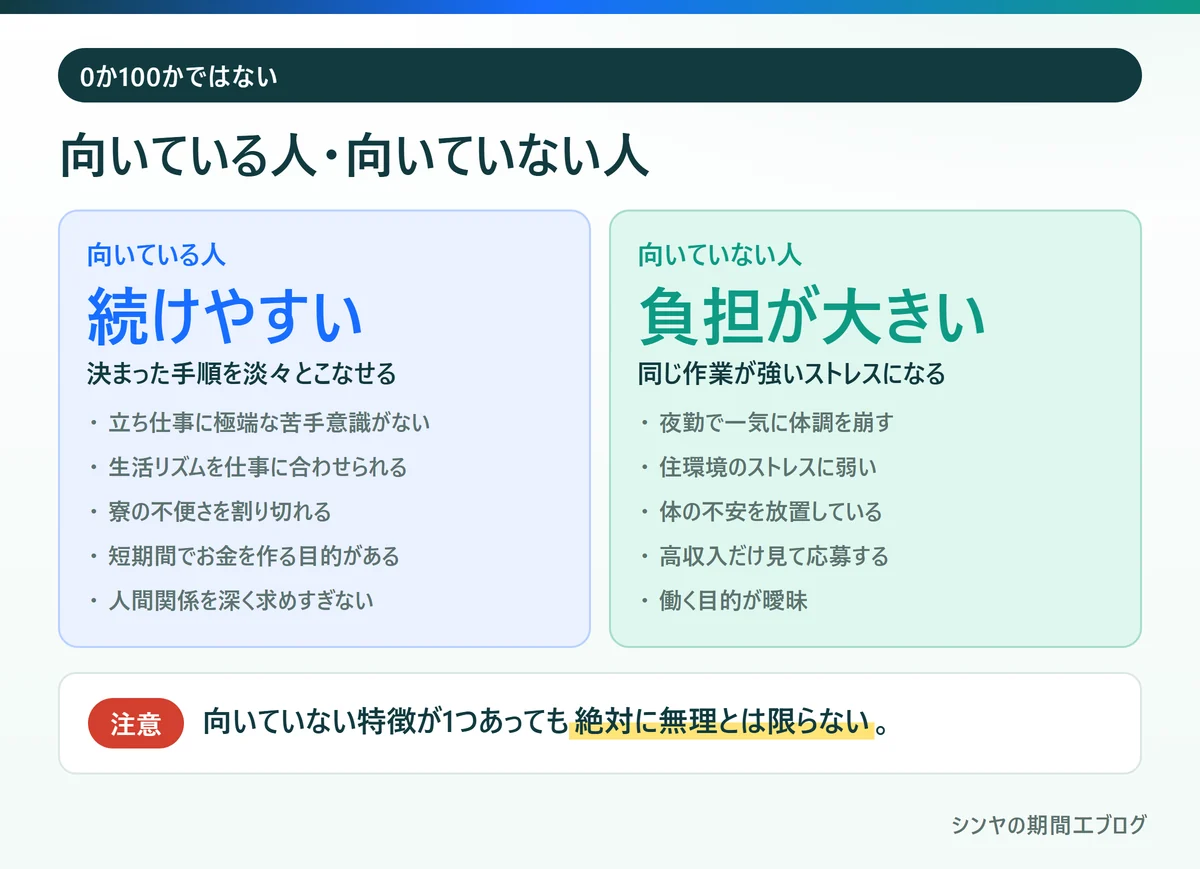Click highlighted phrase '絶対に無理とは限らない'
Screen dimensions: 1200x869
(720, 723)
